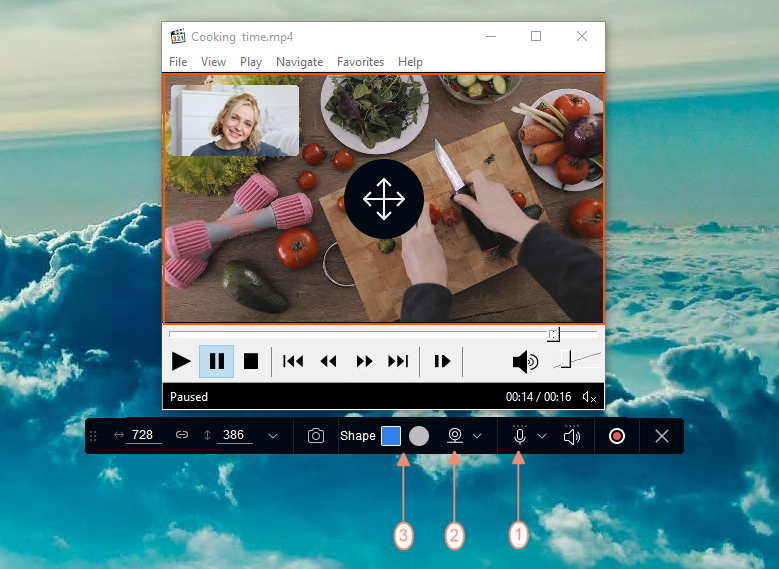
Task: Open the Favorites menu
Action: coord(360,62)
